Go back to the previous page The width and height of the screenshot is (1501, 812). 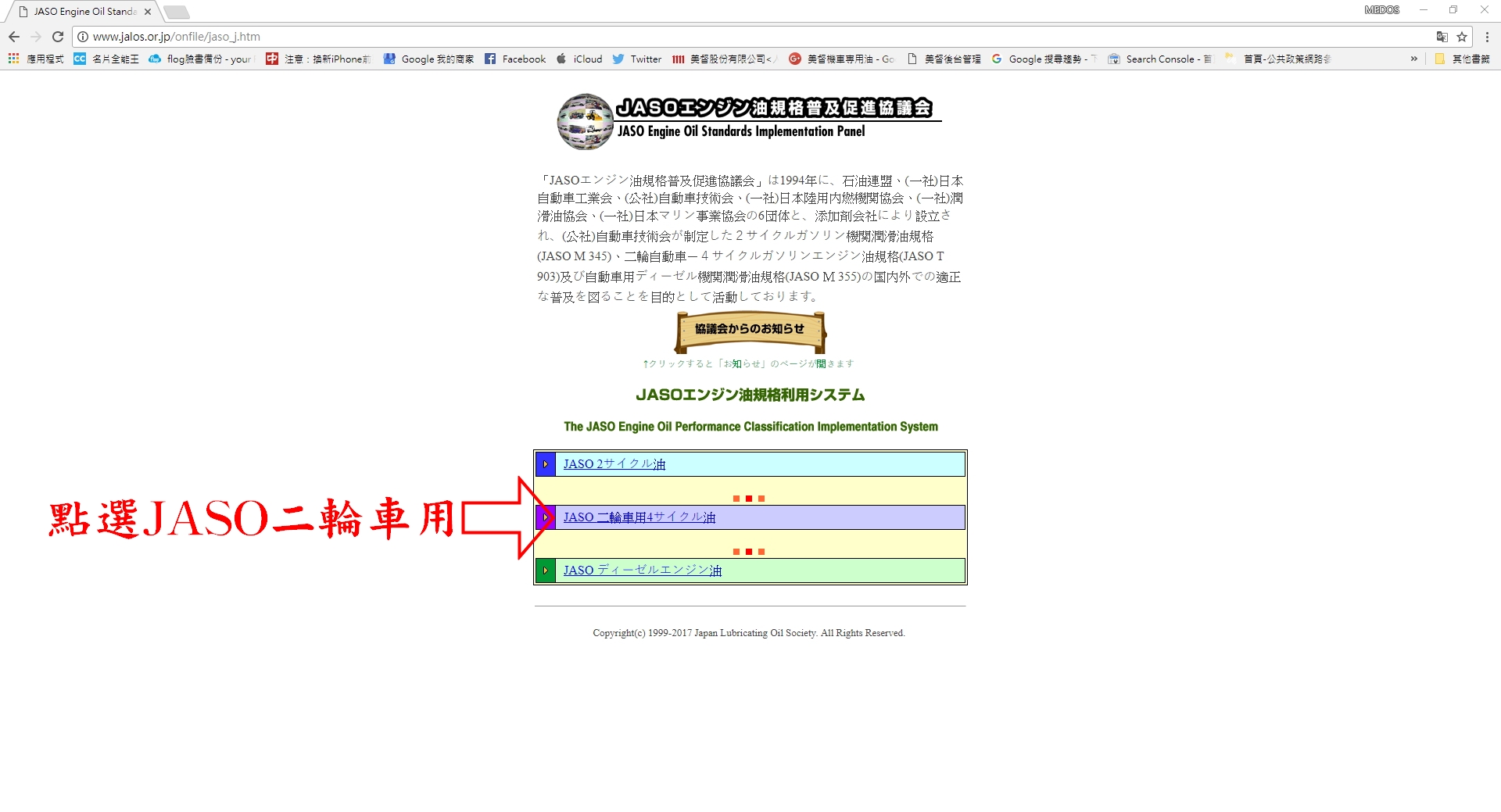(14, 37)
